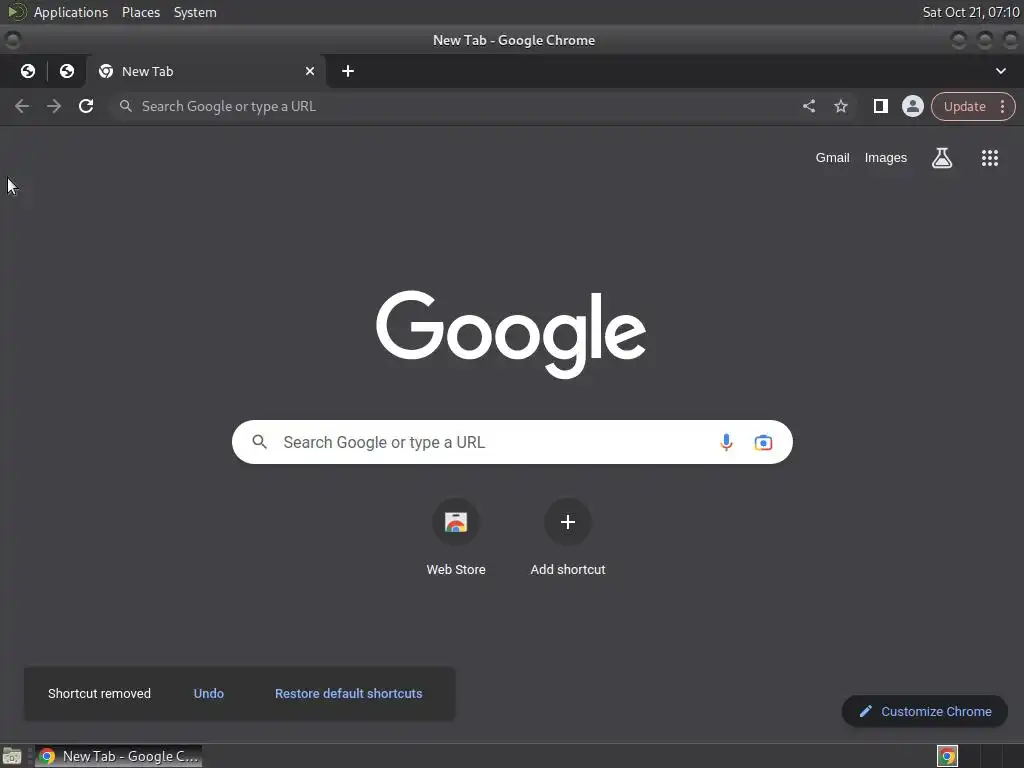Open the Chrome three-dot menu
The height and width of the screenshot is (768, 1024).
[x=1002, y=106]
